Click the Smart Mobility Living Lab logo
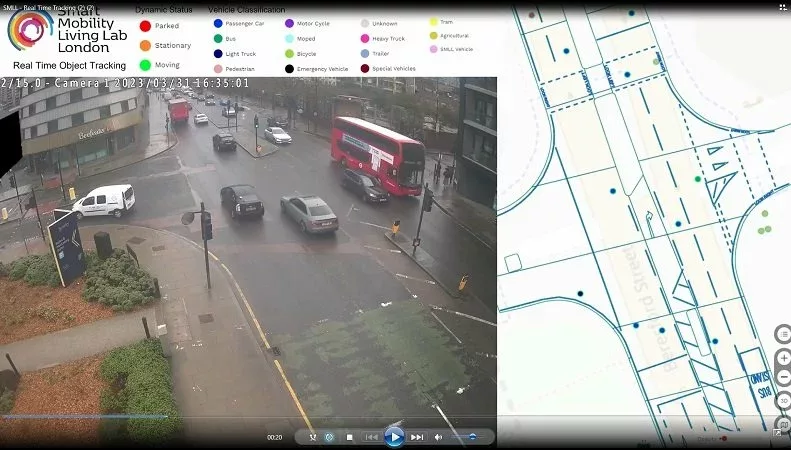Viewport: 791px width, 450px height. (x=30, y=30)
